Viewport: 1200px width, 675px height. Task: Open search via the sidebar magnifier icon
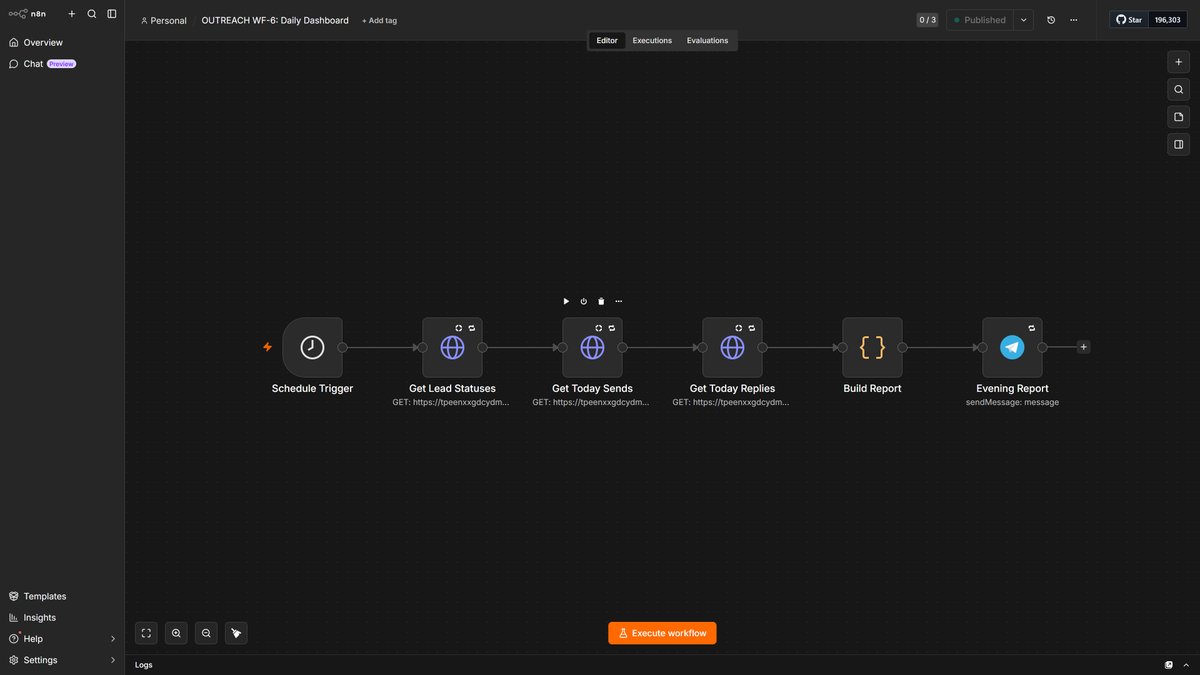(x=92, y=14)
